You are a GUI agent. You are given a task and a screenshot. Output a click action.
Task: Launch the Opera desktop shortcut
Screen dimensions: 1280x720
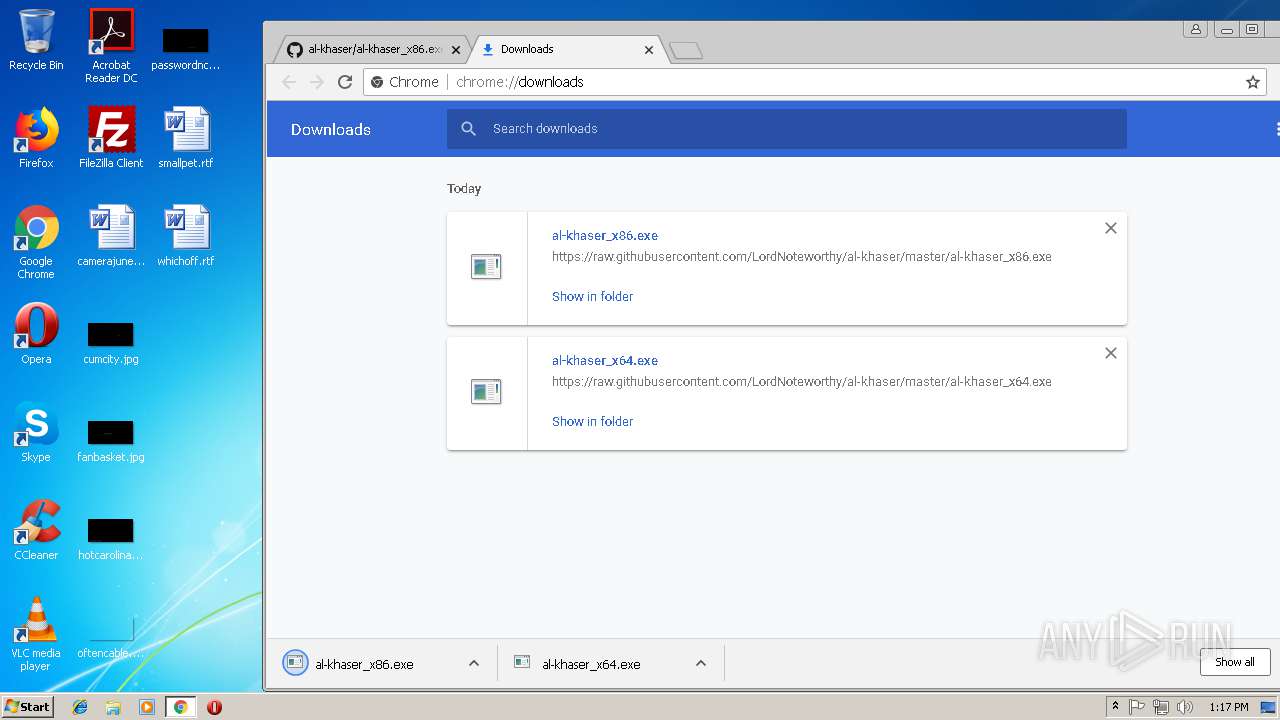click(36, 335)
